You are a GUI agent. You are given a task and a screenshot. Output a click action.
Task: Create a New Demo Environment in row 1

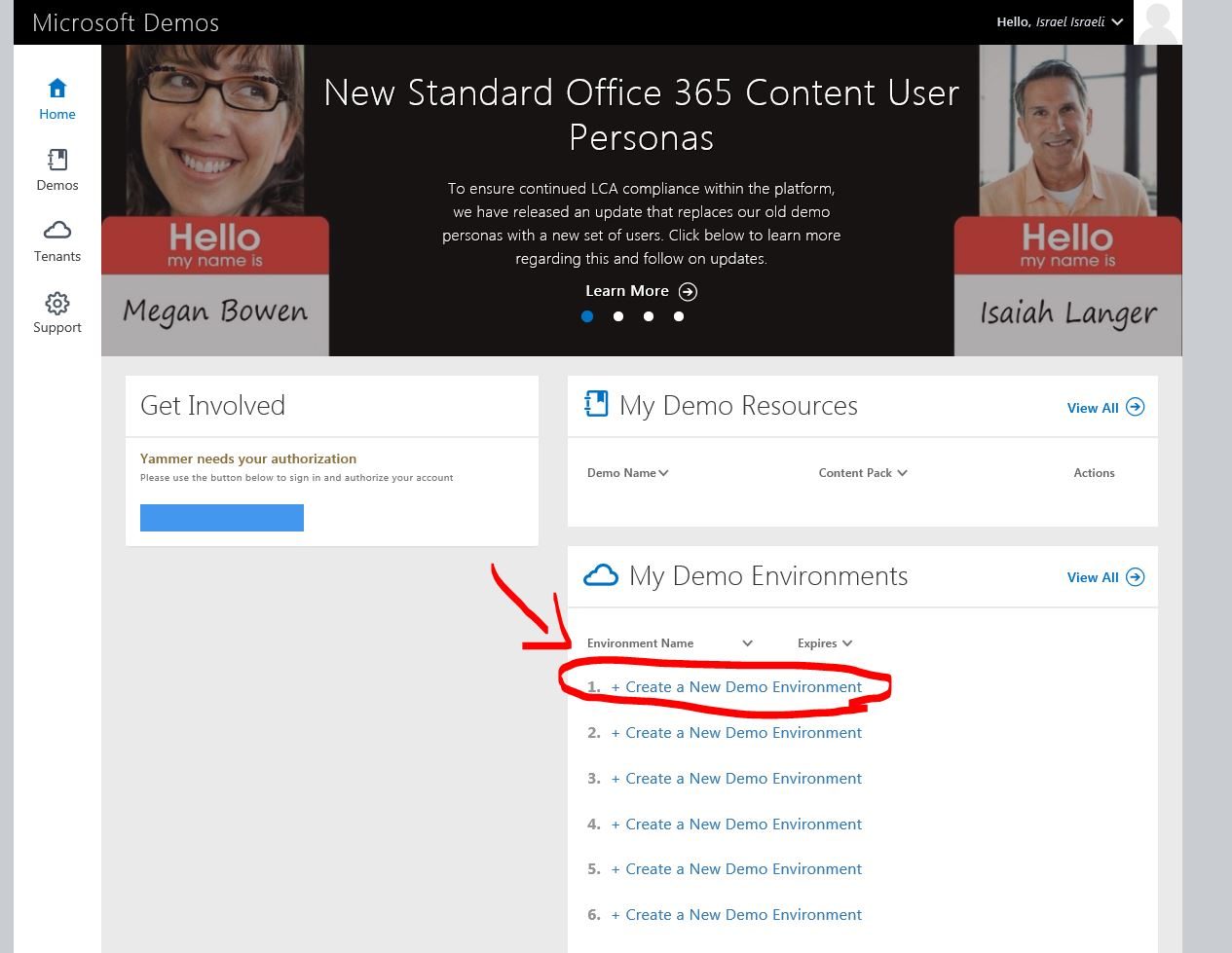coord(736,687)
